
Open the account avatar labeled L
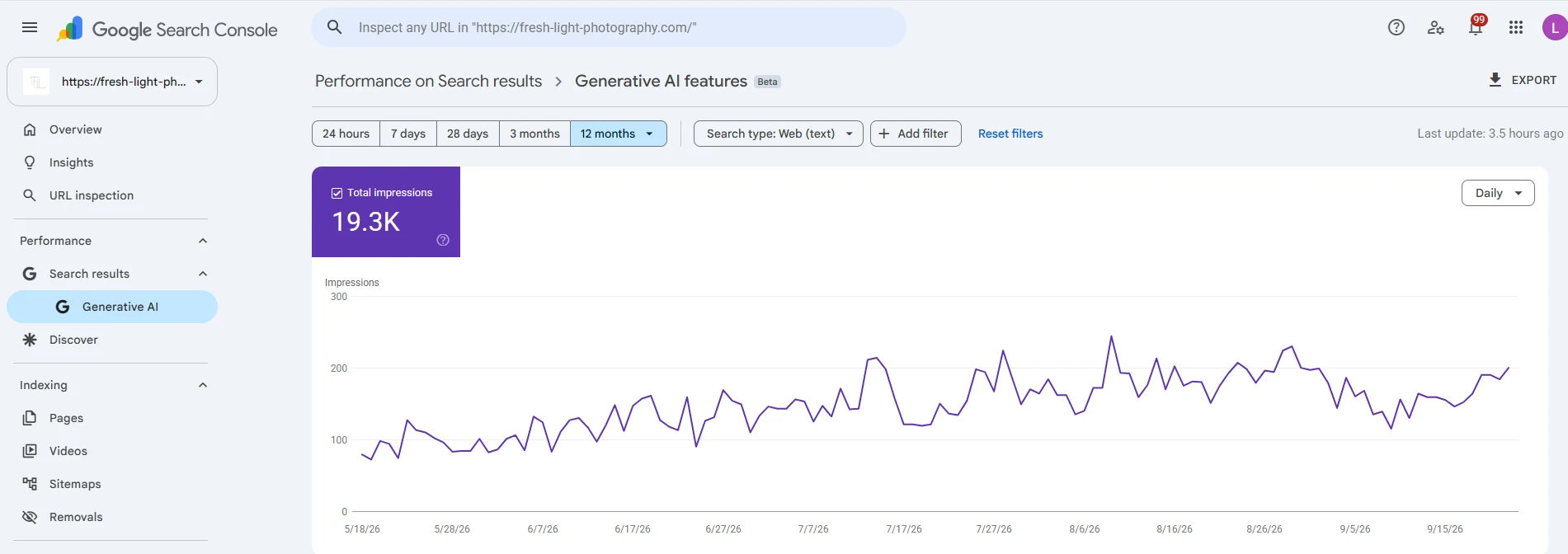1555,27
